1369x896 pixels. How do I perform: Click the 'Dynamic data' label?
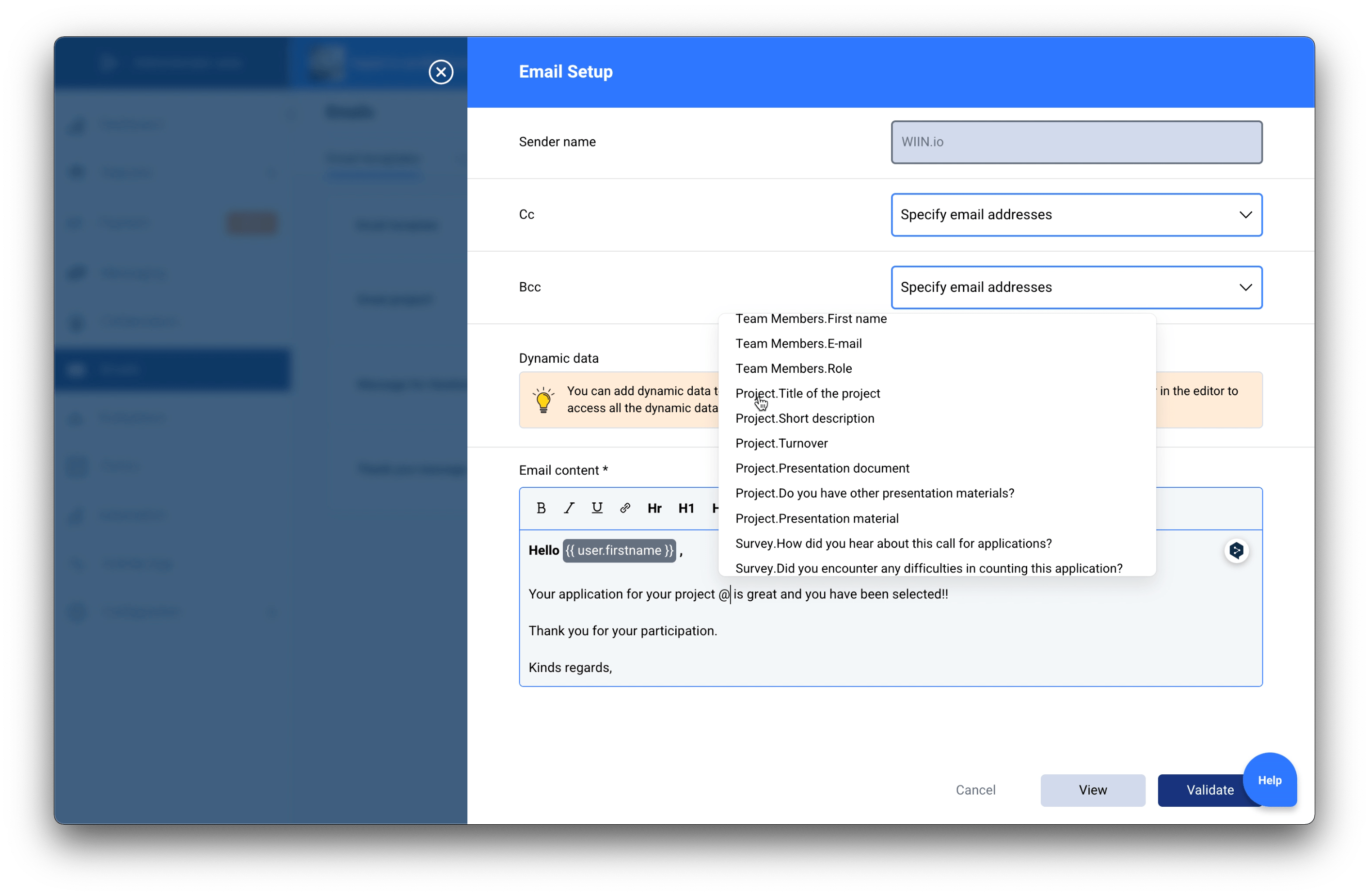[558, 358]
